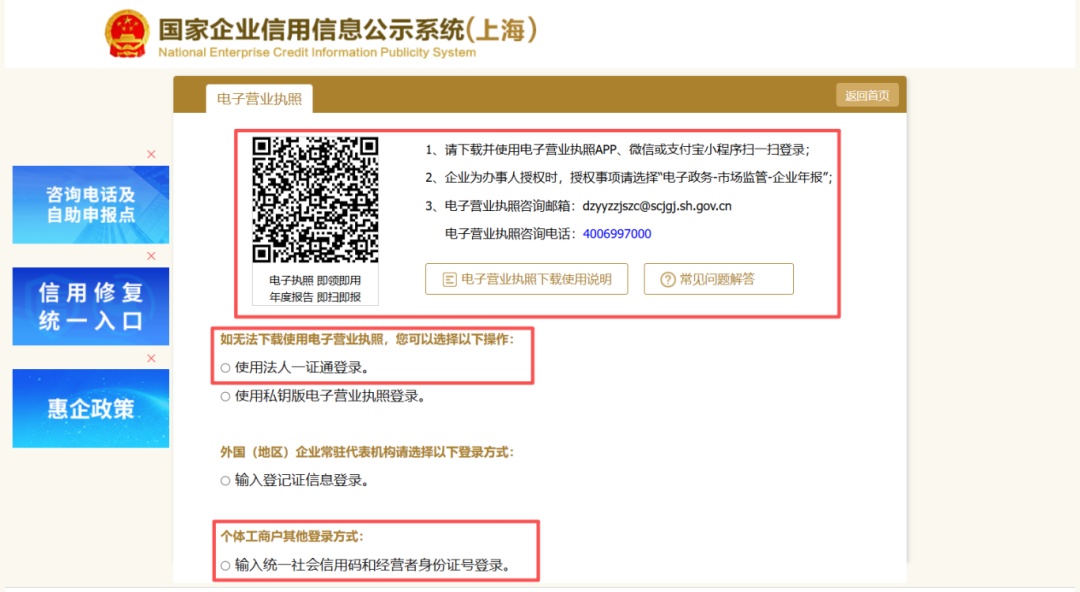The image size is (1080, 592).
Task: Click instruction line 请下载并使用电子营业执照APP
Action: (x=617, y=150)
